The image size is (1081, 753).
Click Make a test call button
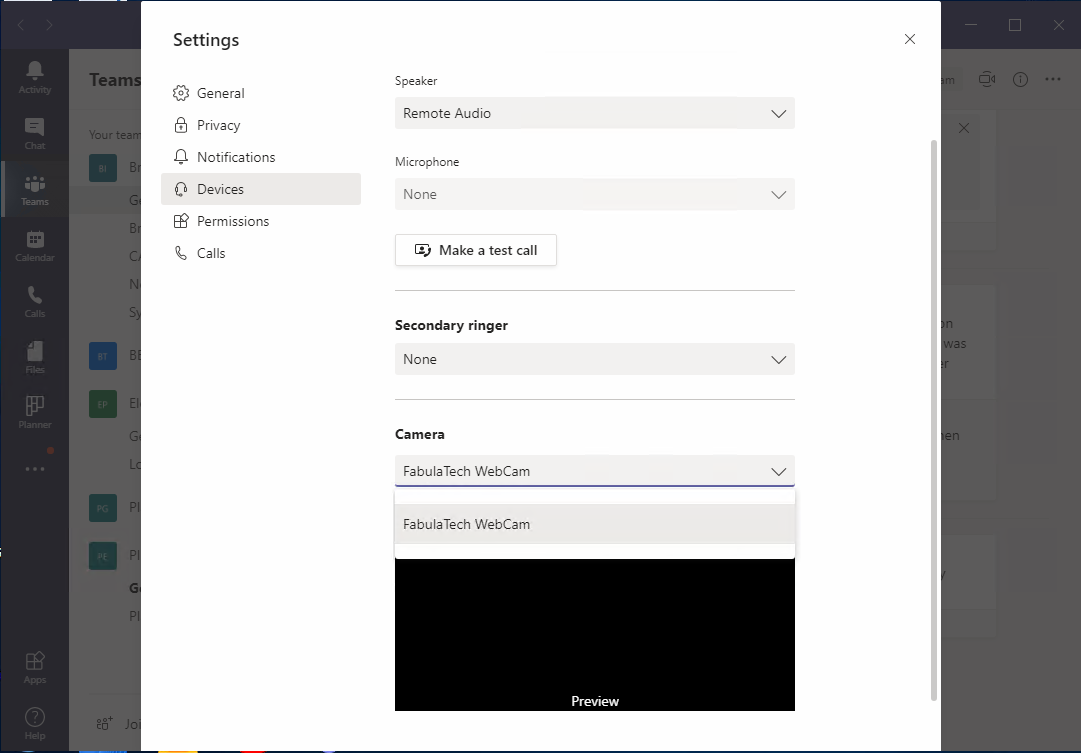click(x=476, y=250)
